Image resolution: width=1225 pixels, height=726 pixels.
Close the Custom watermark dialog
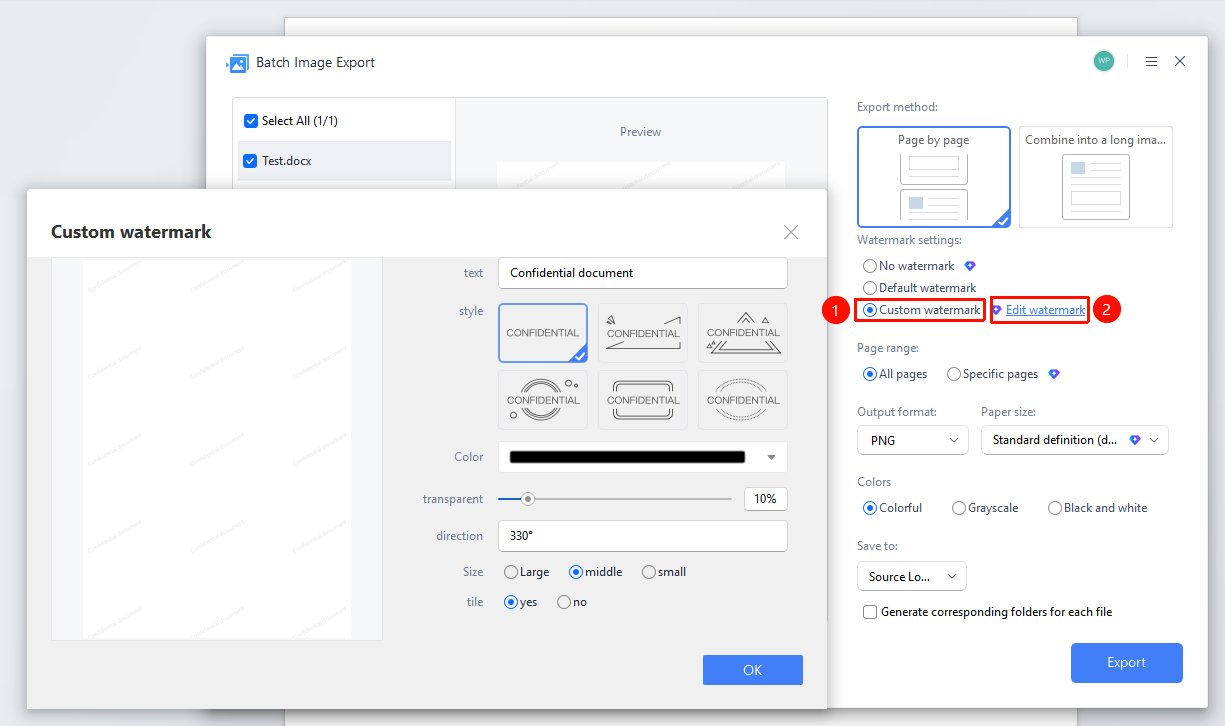tap(791, 232)
